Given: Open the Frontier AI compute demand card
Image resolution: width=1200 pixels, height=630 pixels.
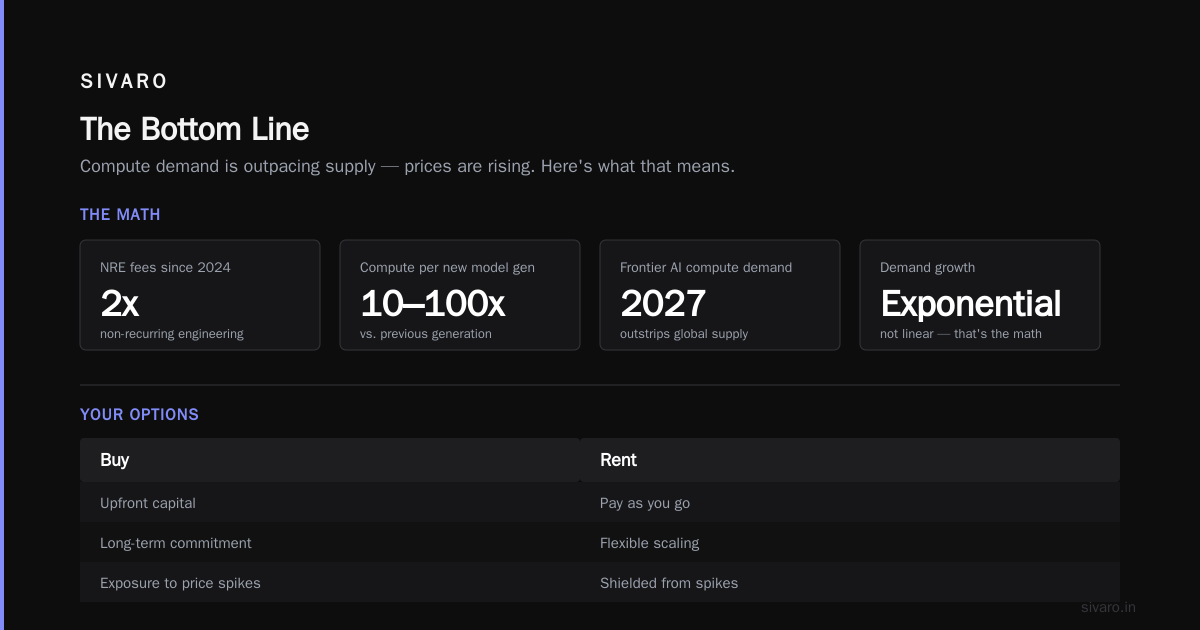Looking at the screenshot, I should pos(720,295).
